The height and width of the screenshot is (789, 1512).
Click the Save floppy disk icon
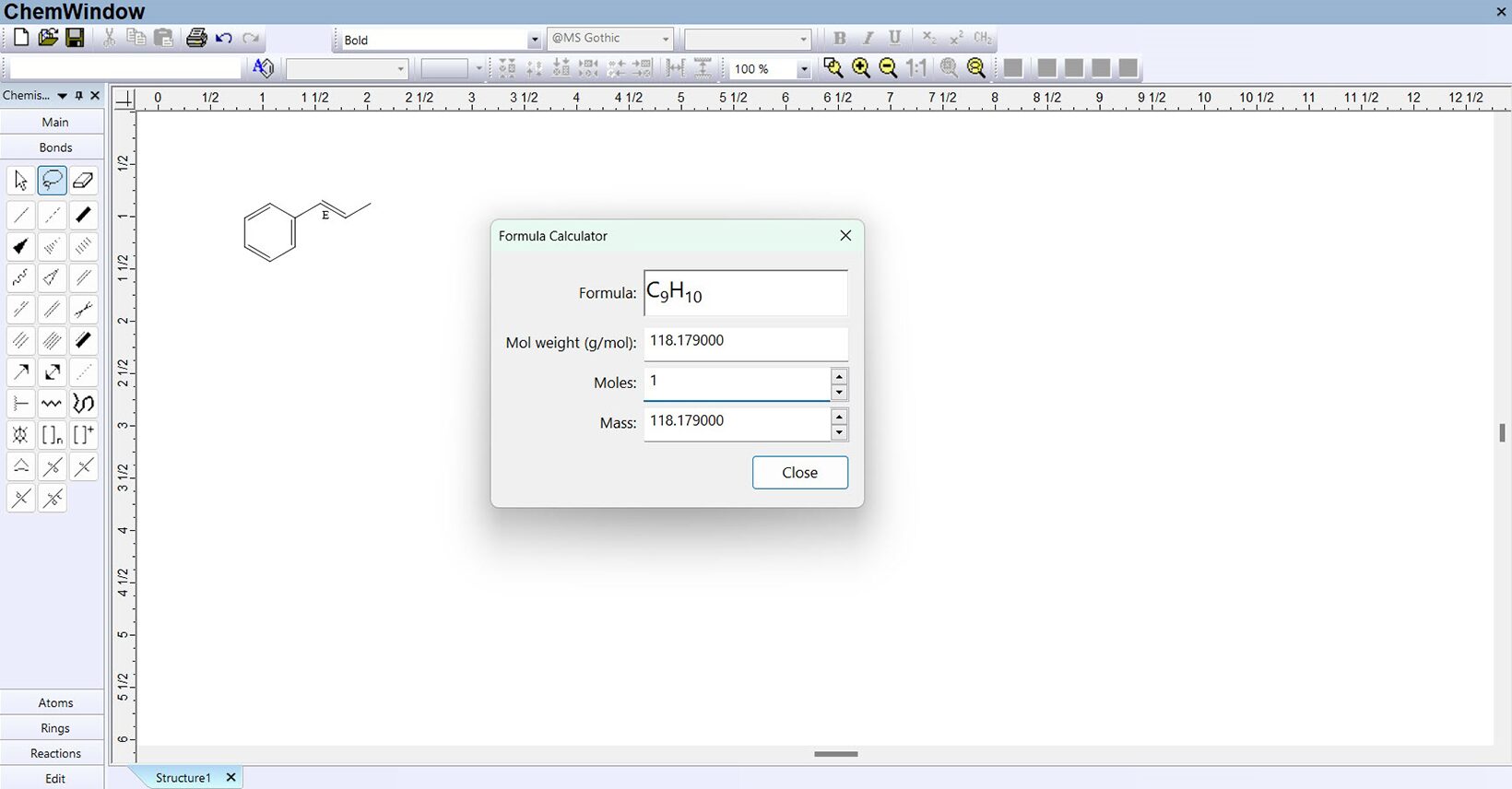pyautogui.click(x=76, y=38)
